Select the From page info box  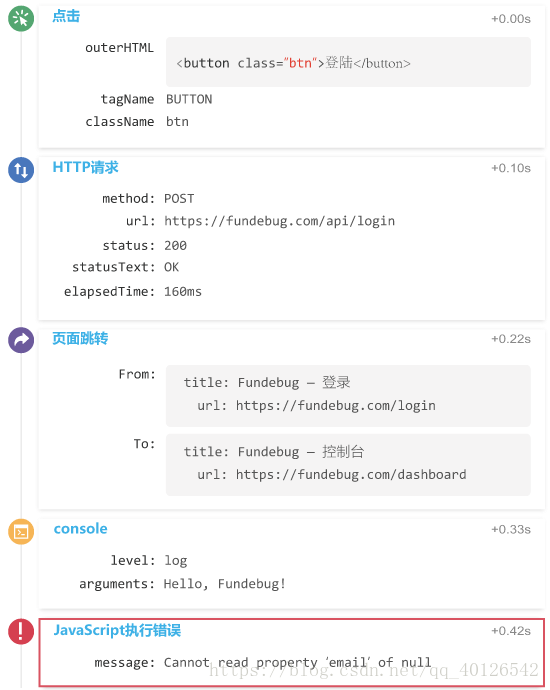point(348,396)
